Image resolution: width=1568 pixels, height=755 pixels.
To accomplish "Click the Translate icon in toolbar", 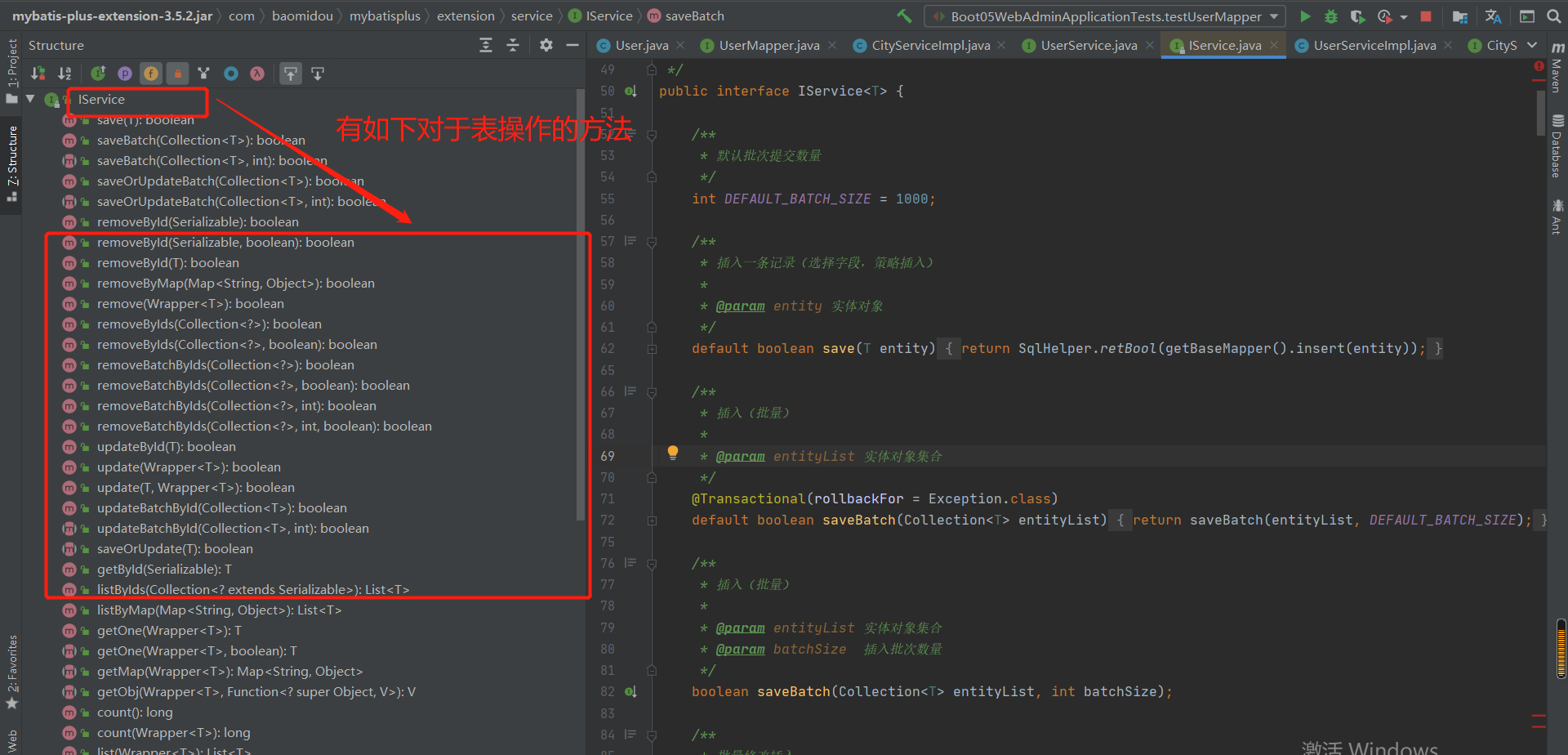I will click(1493, 16).
